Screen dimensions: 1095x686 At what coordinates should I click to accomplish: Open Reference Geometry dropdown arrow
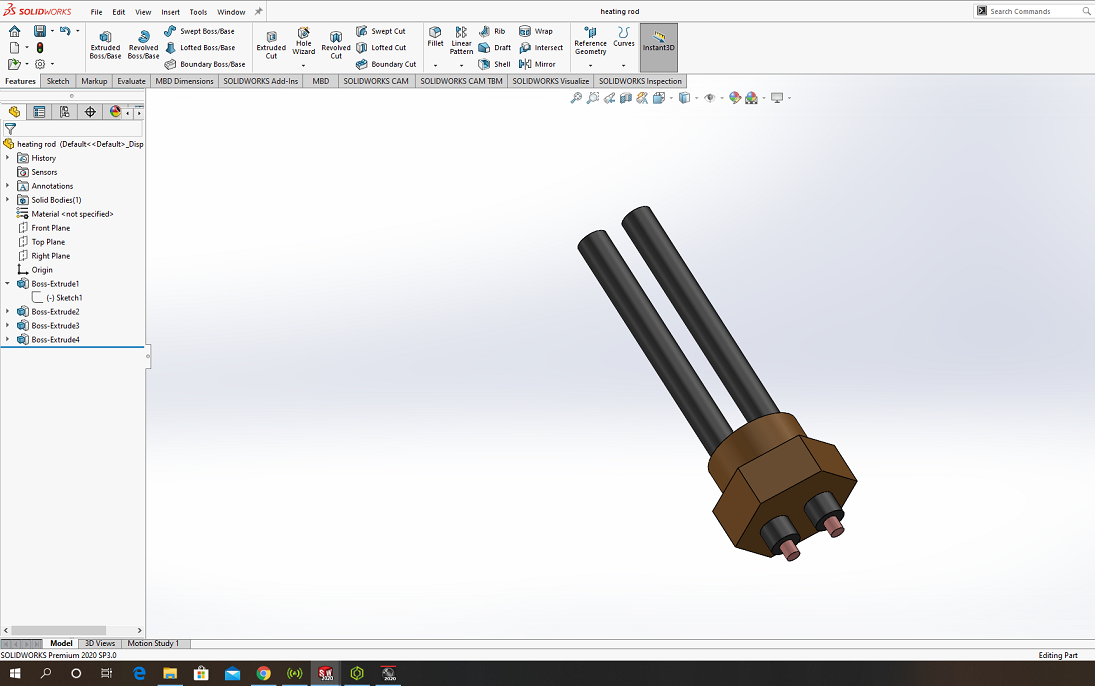[x=590, y=66]
